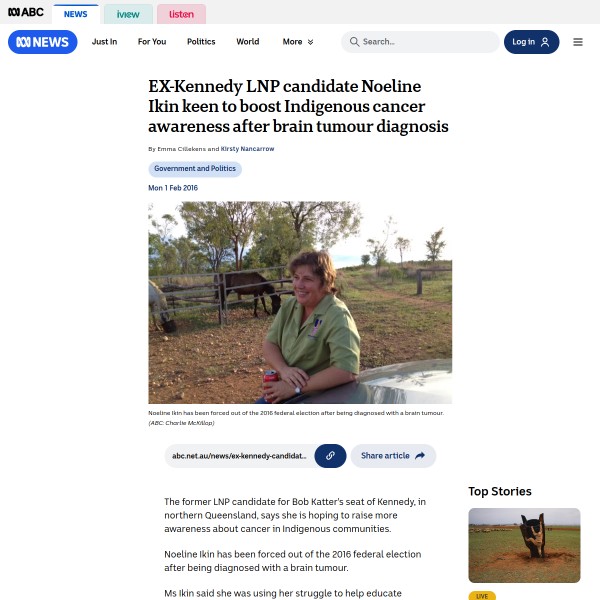The width and height of the screenshot is (600, 600).
Task: Click the Government and Politics topic tag
Action: [195, 169]
